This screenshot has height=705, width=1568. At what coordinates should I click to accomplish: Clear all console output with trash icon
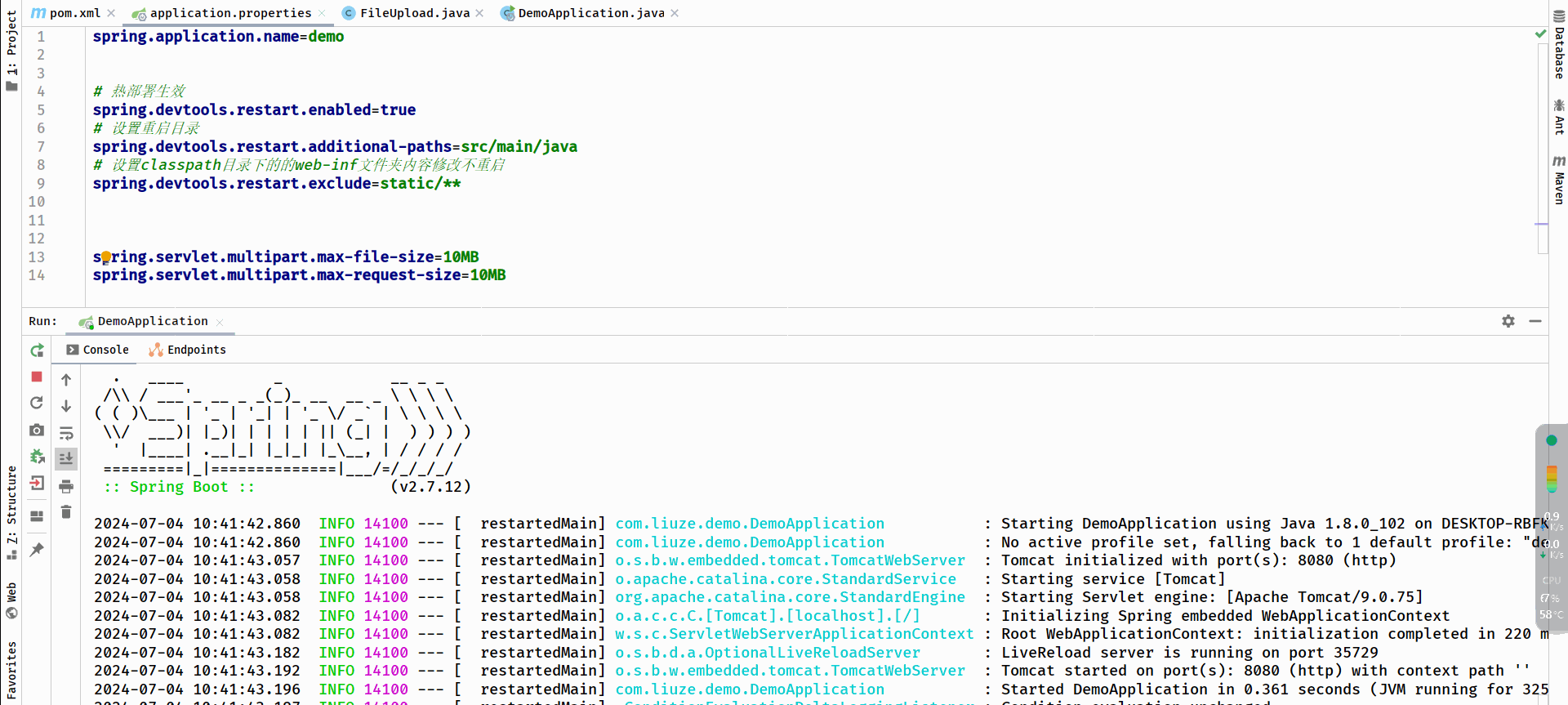point(66,512)
